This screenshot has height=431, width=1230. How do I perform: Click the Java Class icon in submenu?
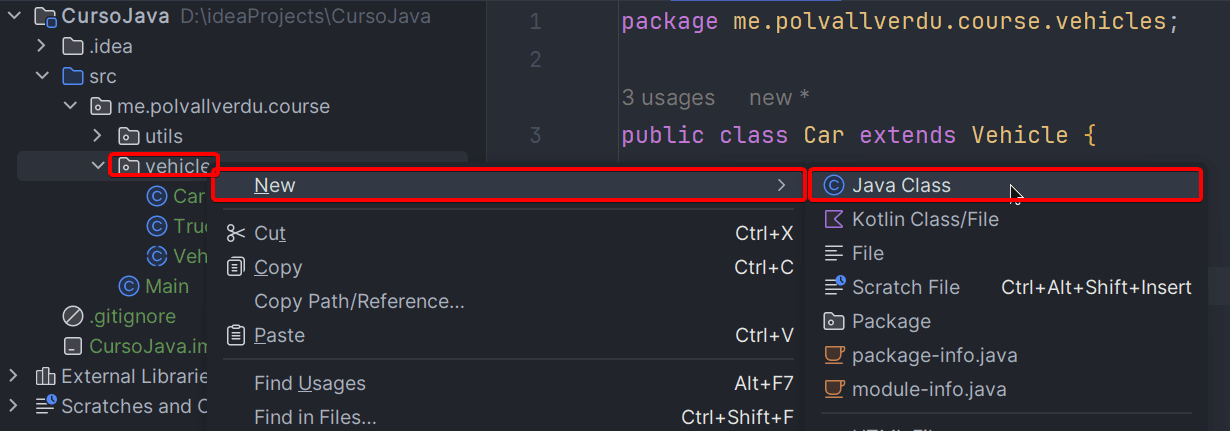pyautogui.click(x=832, y=185)
